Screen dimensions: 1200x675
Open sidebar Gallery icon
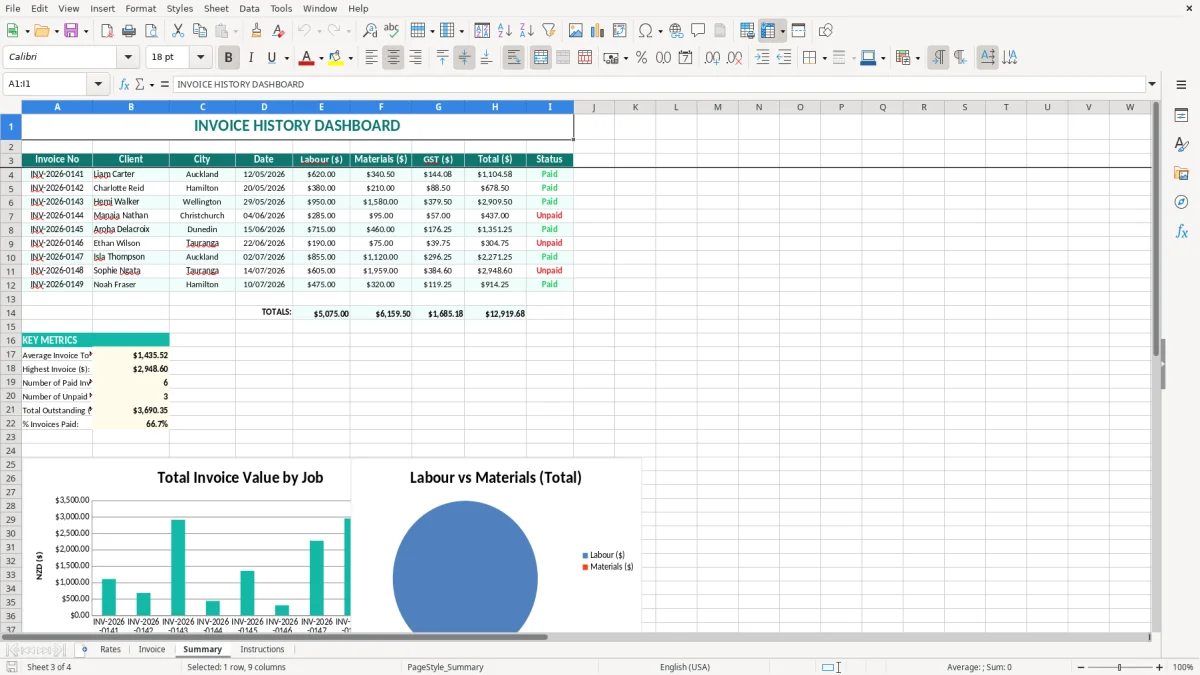[1181, 173]
